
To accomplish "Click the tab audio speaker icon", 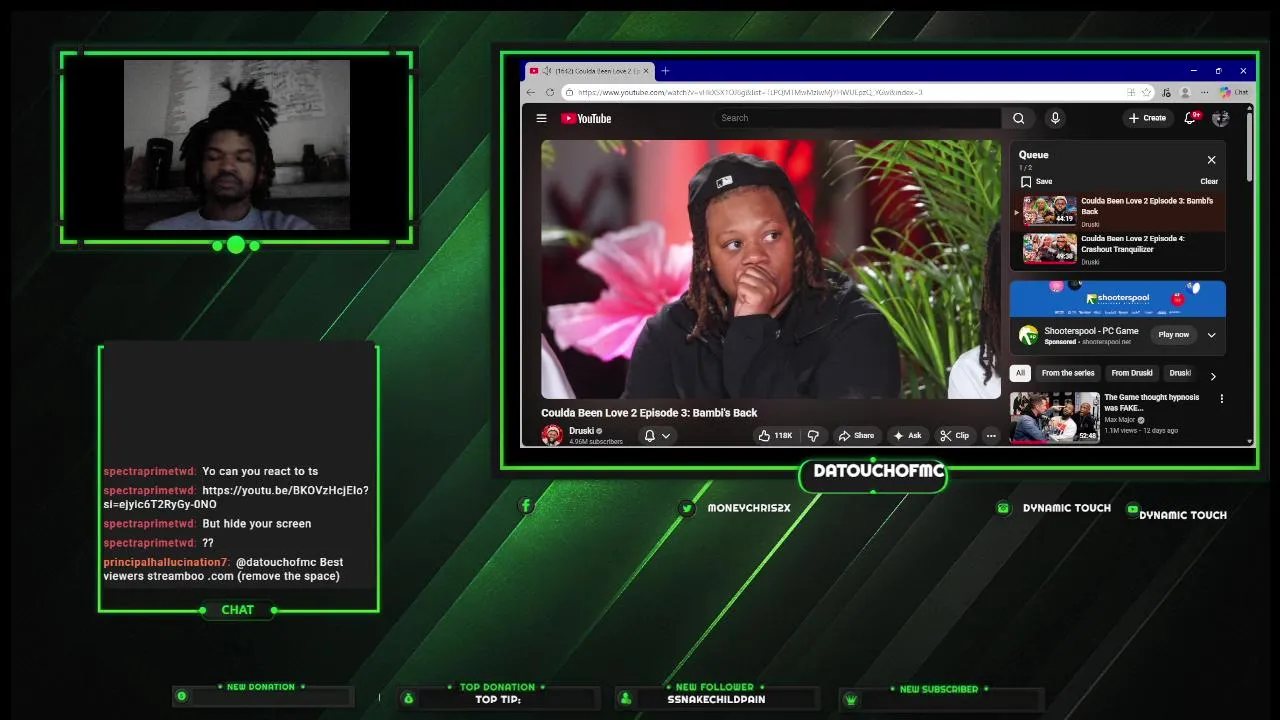I will [x=547, y=71].
